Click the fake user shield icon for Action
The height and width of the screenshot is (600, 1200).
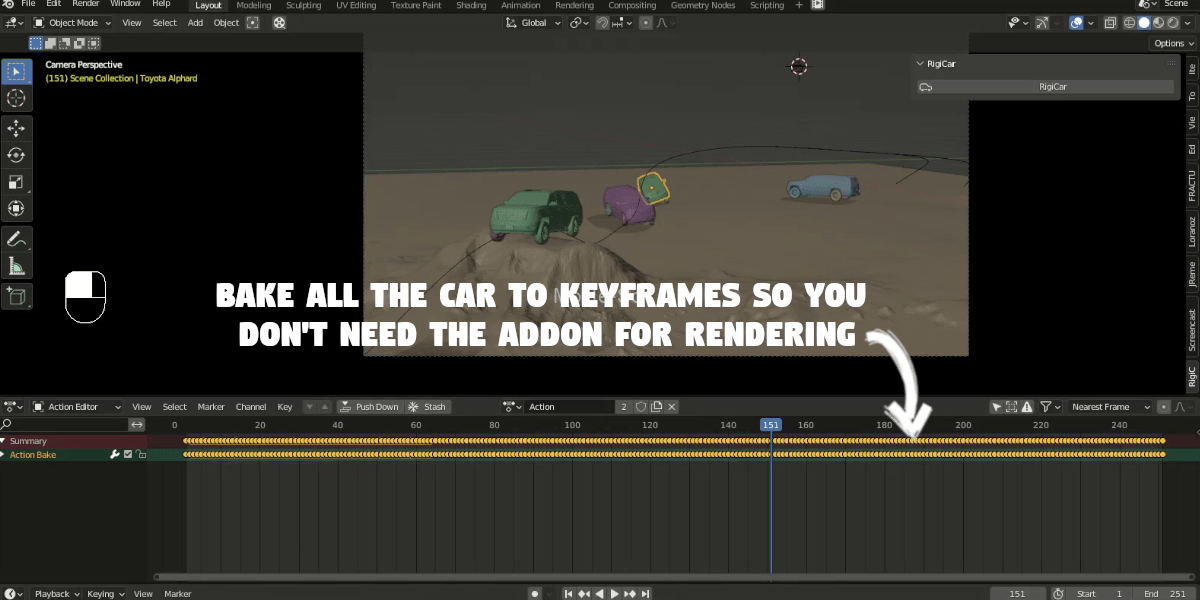pos(641,407)
